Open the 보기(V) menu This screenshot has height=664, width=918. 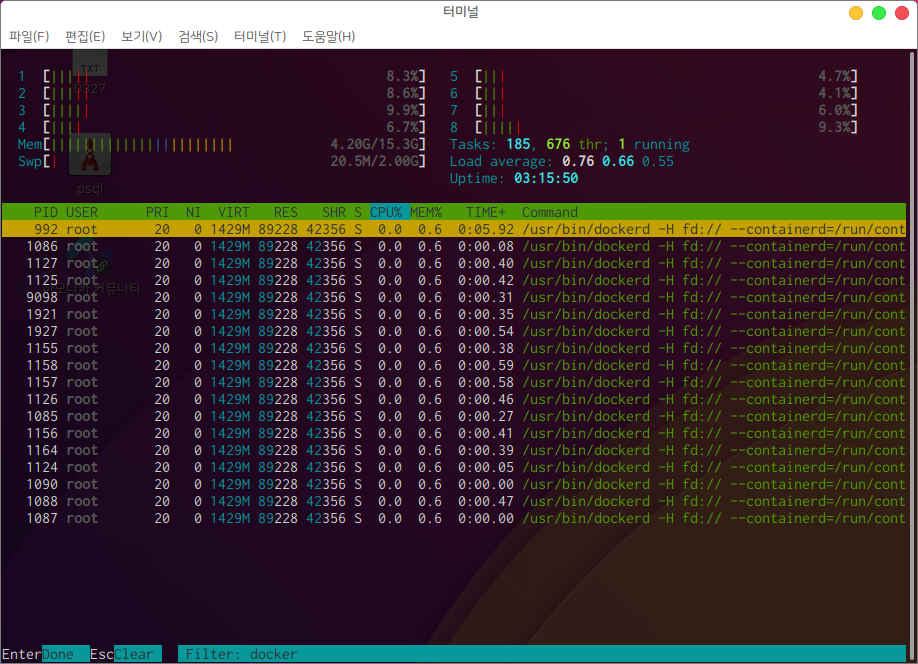point(141,36)
